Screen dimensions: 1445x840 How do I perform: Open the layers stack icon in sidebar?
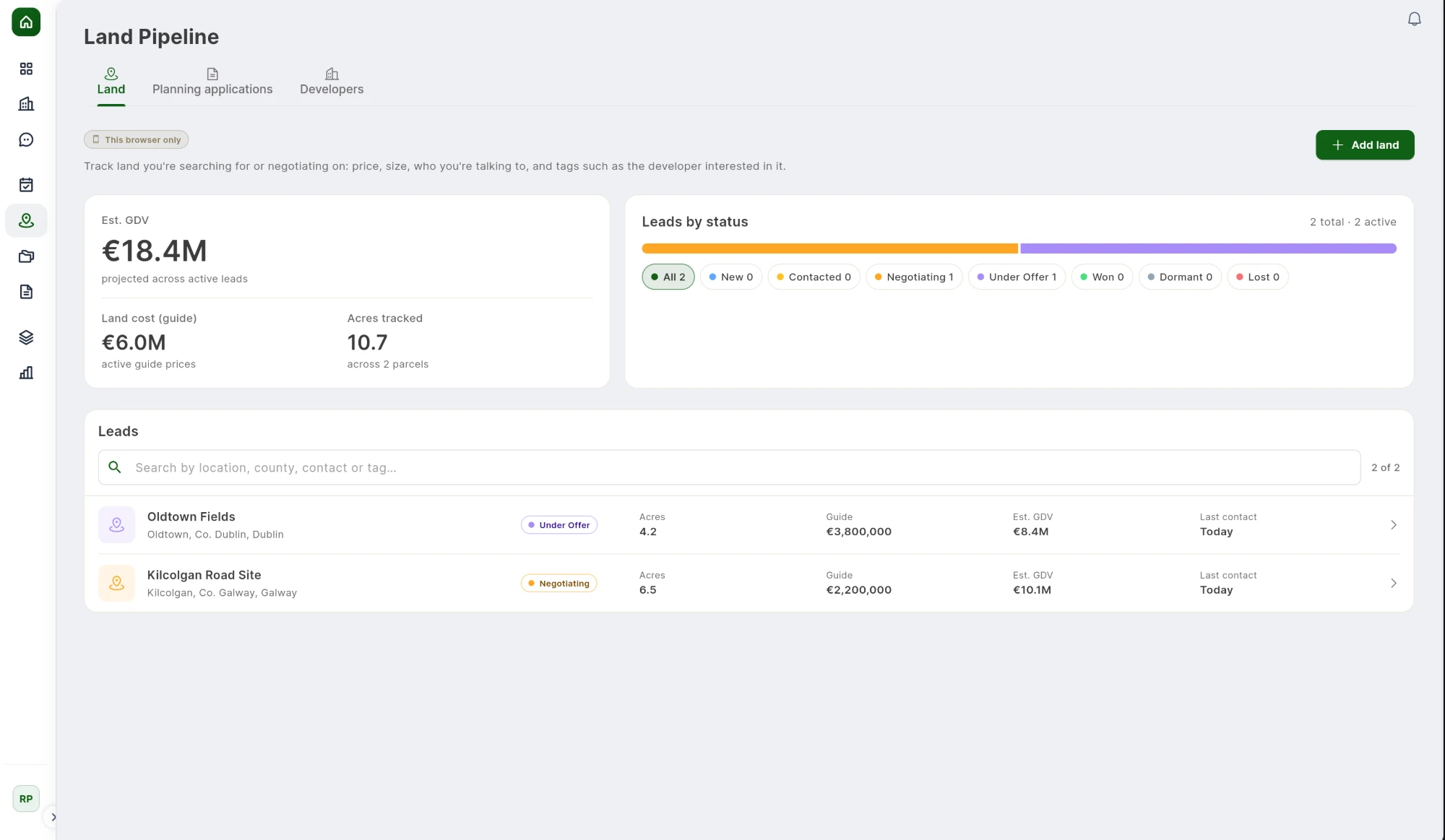tap(26, 337)
